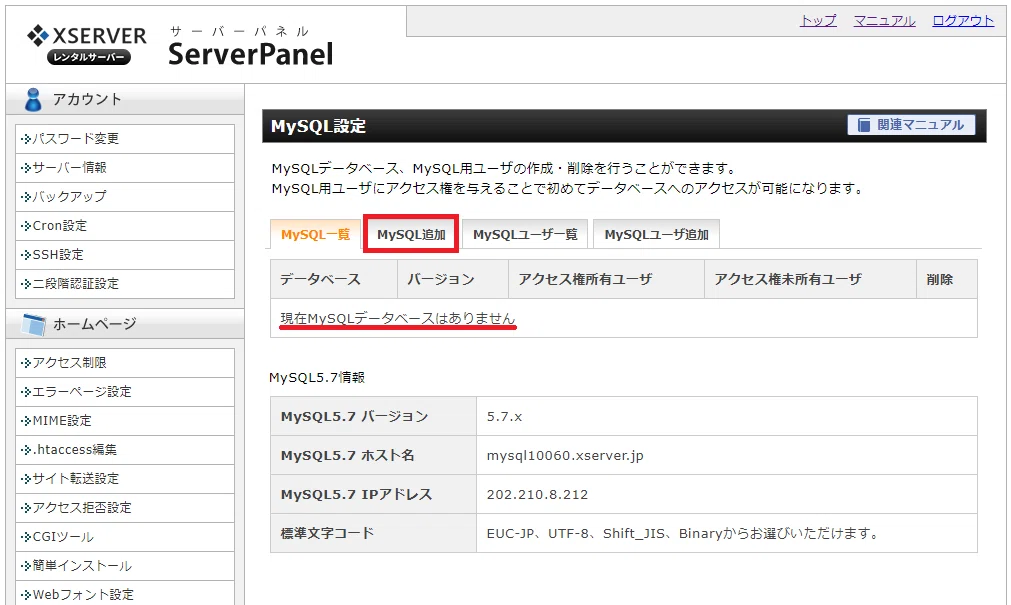Click the MySQL設定 page heading

(319, 126)
